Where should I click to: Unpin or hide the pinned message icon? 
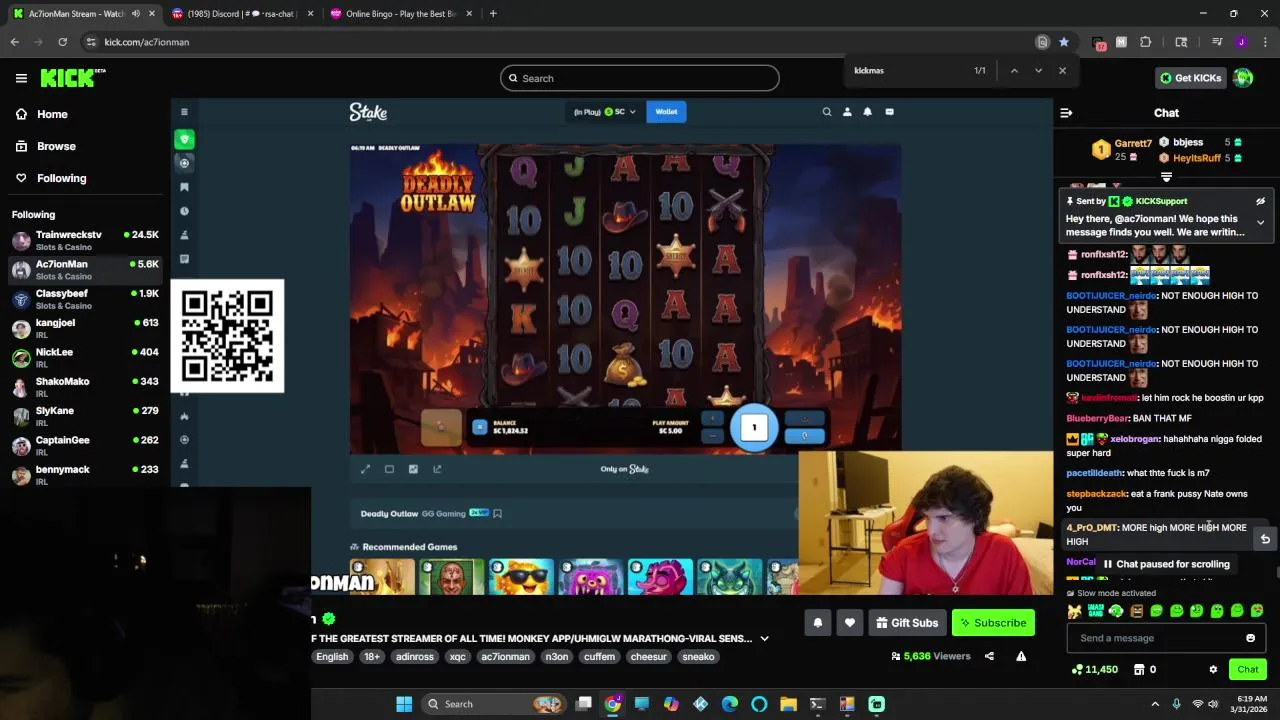(1260, 201)
